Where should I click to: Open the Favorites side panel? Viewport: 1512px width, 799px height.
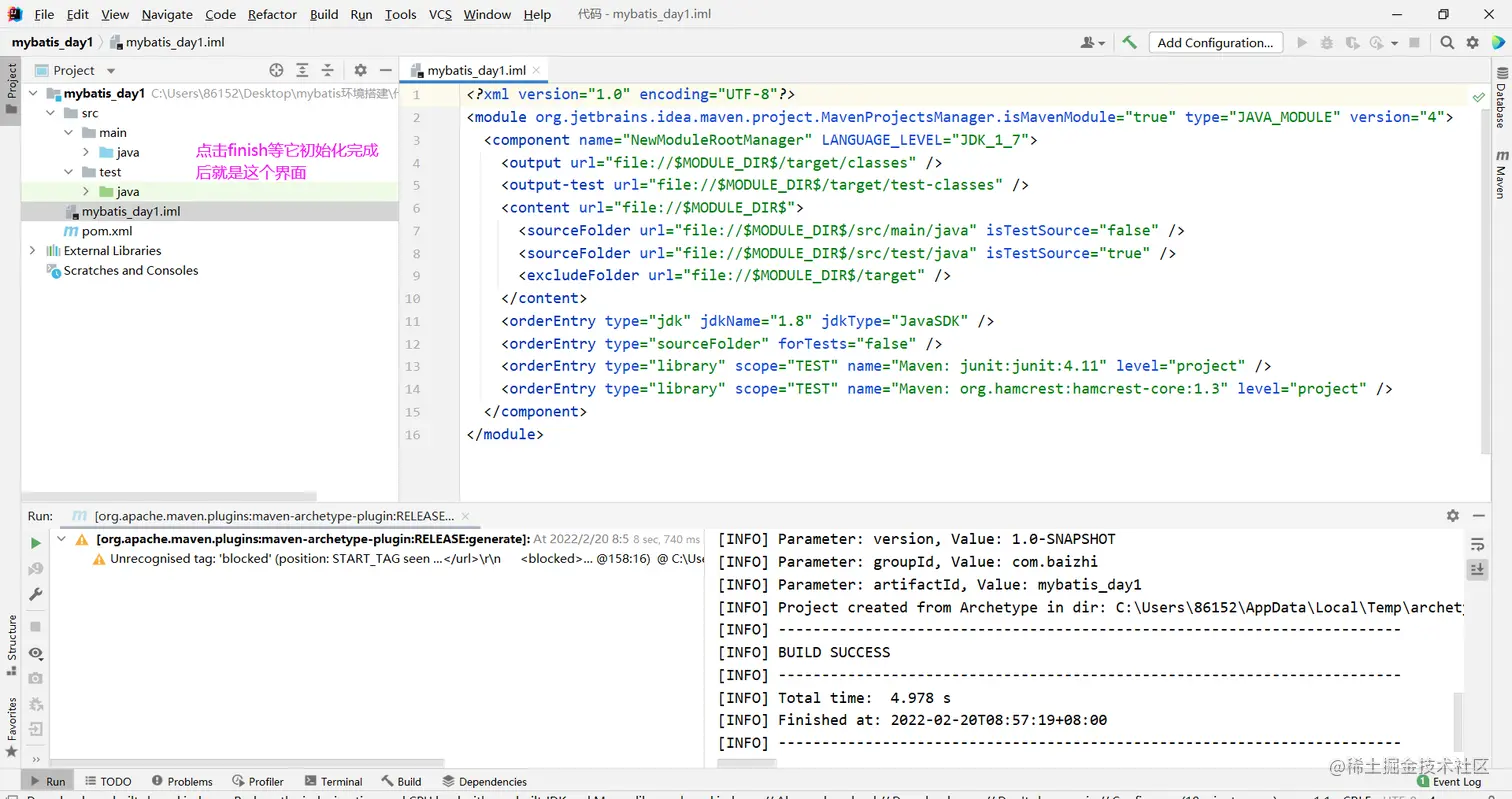(x=12, y=726)
